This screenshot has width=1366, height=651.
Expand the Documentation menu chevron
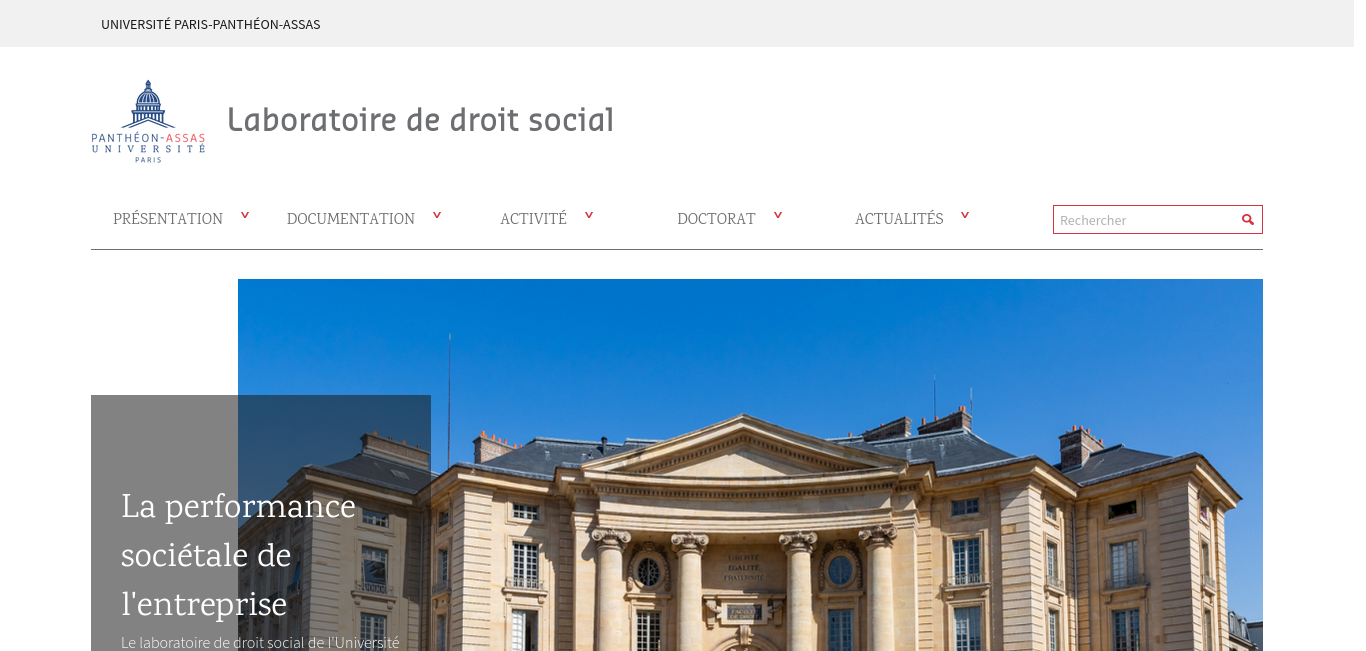[437, 215]
